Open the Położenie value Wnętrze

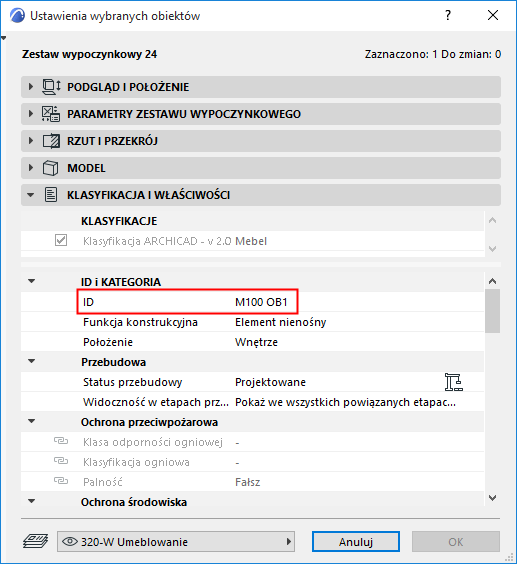256,342
